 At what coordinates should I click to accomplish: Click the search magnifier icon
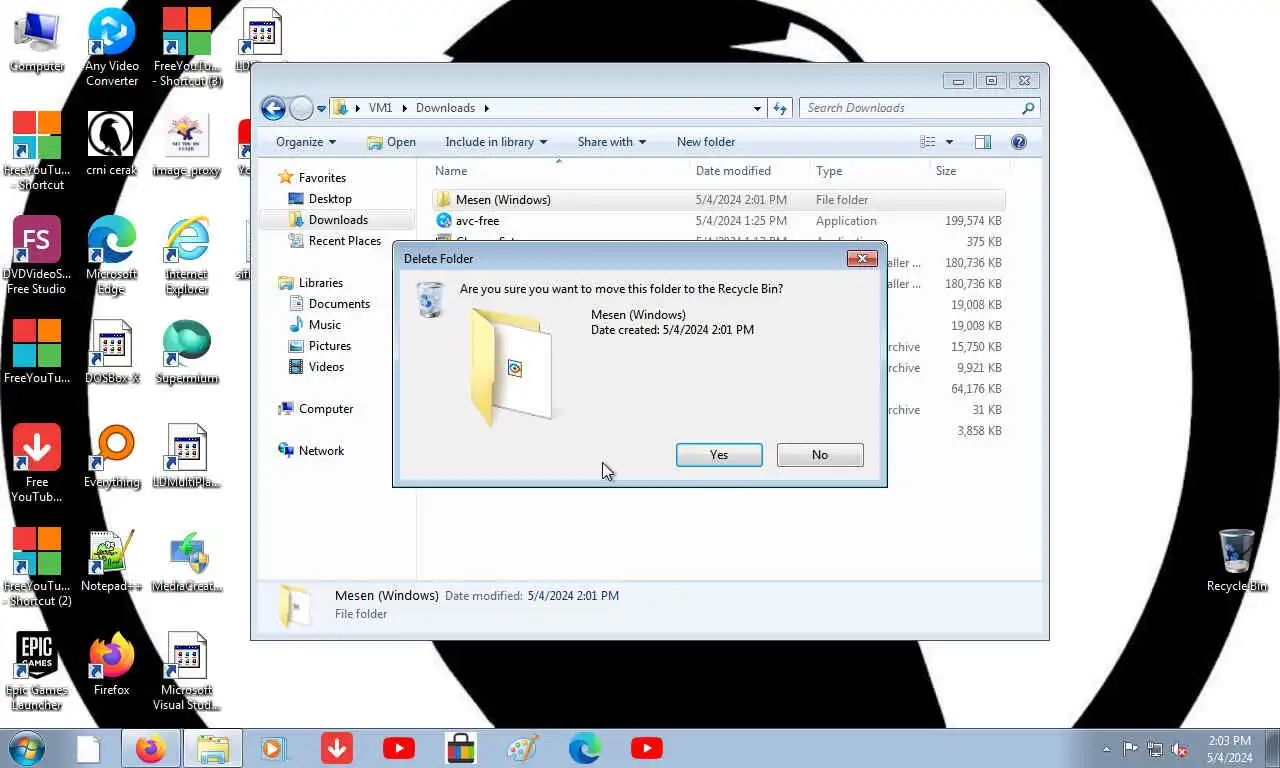[x=1028, y=108]
